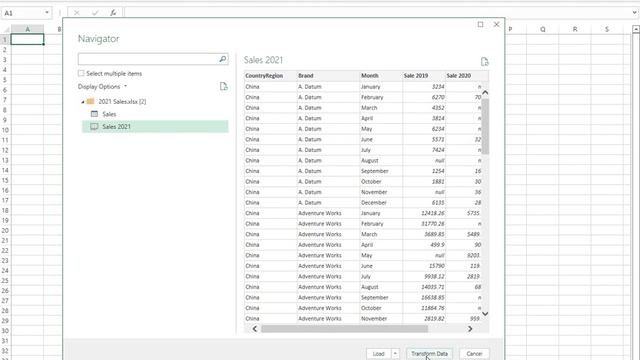Click the confirm checkmark in formula bar
This screenshot has width=640, height=360.
click(x=95, y=13)
